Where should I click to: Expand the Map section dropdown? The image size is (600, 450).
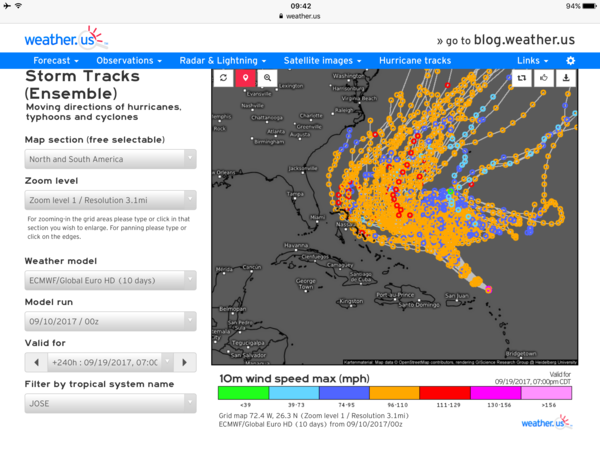point(111,159)
